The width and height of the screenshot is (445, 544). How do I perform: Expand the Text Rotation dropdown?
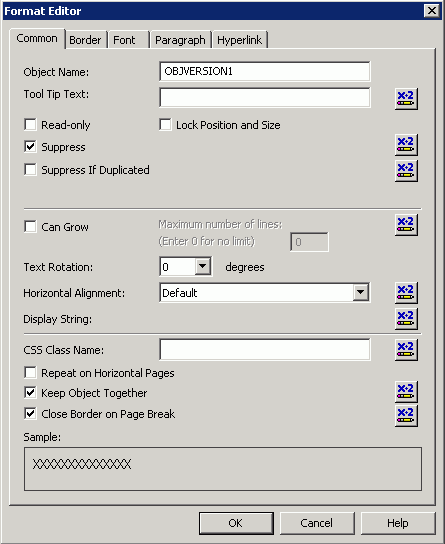(203, 266)
